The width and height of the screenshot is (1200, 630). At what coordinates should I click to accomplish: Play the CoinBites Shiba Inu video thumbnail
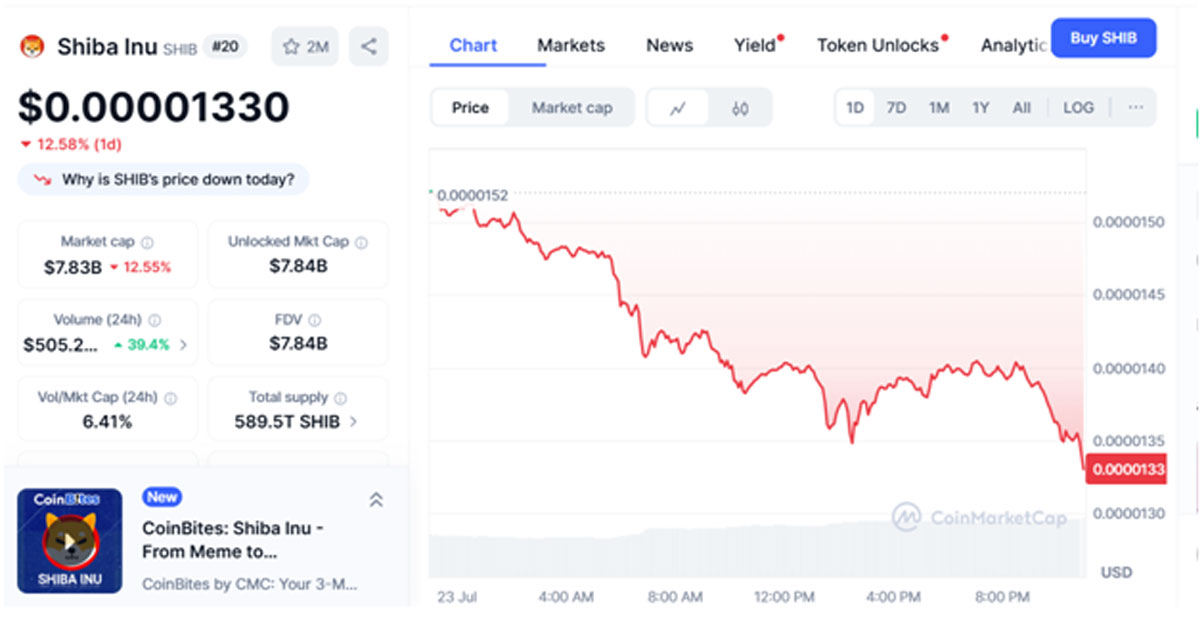pos(70,541)
